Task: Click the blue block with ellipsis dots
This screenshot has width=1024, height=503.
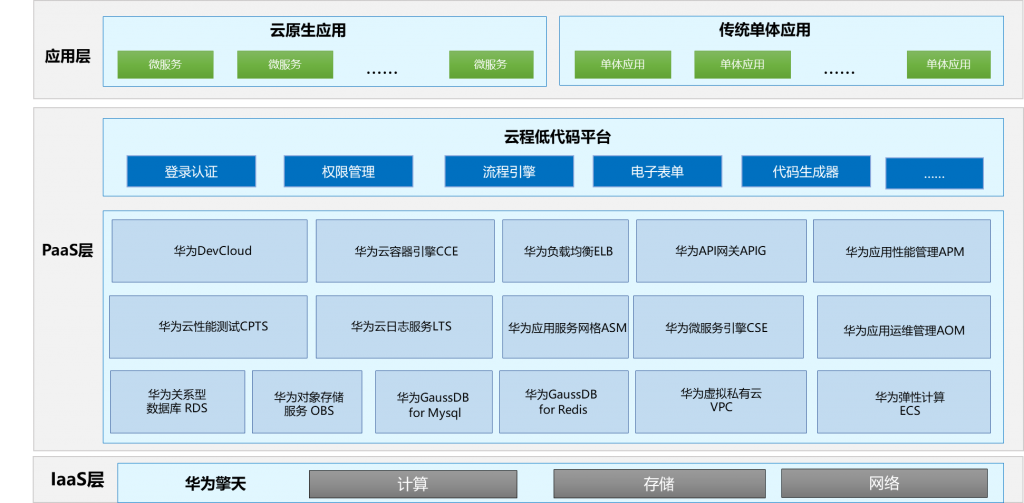Action: pos(934,174)
